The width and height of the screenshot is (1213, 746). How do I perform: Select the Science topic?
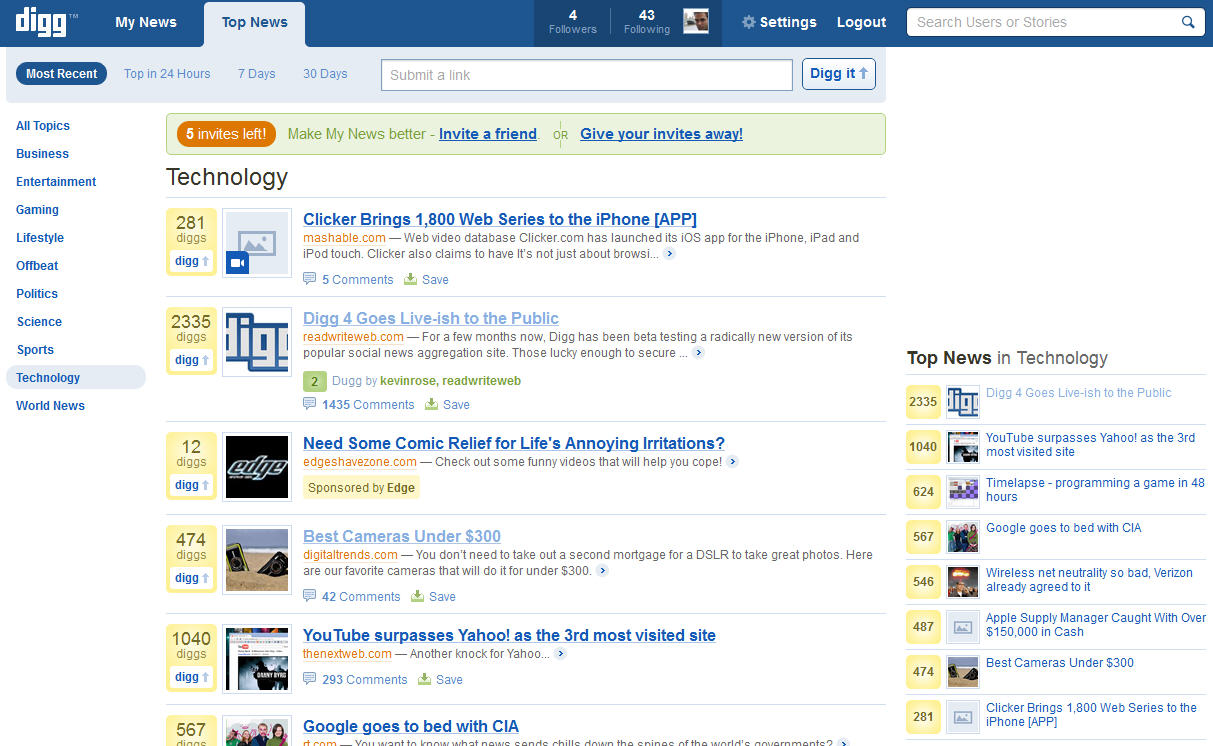coord(39,322)
